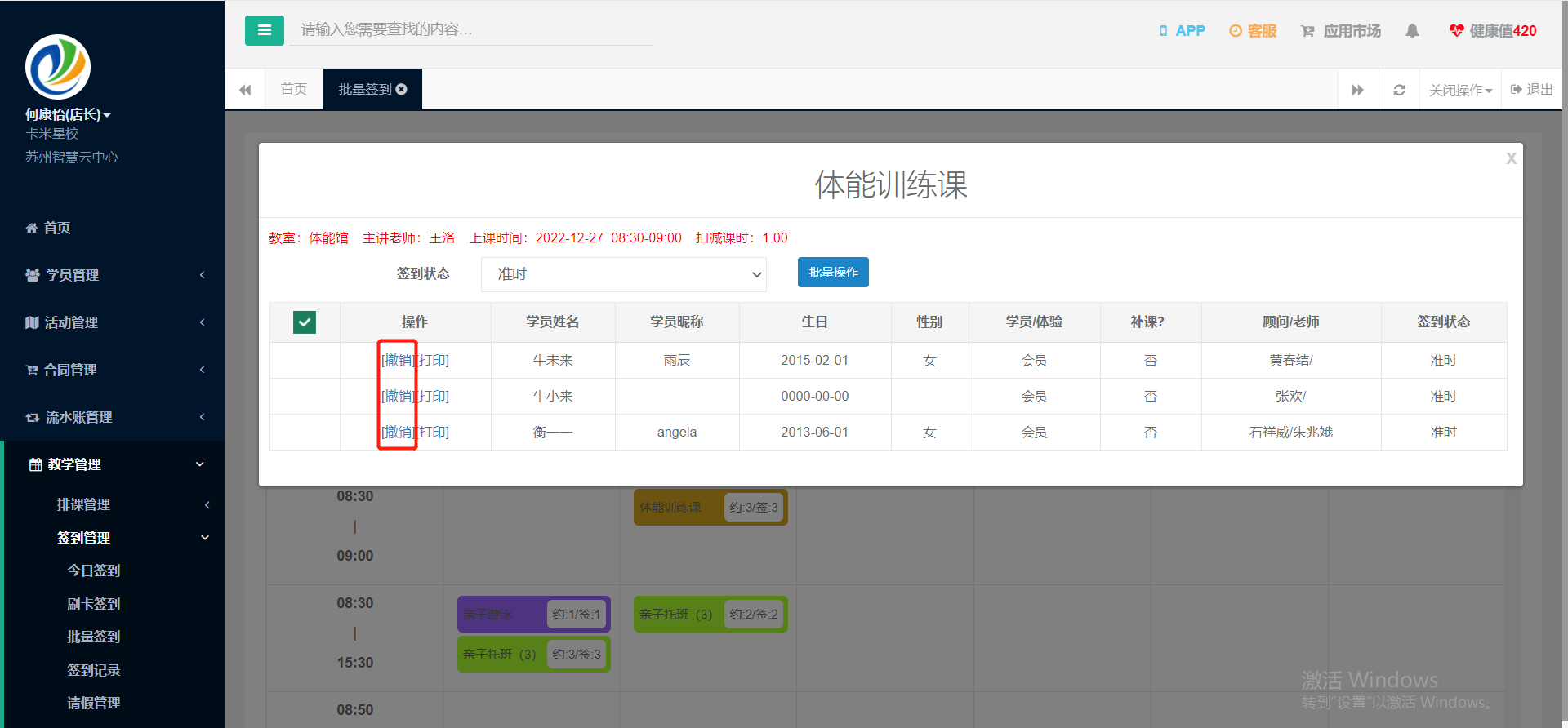Click the tab scroll-right double arrow
The width and height of the screenshot is (1568, 728).
(x=1357, y=90)
